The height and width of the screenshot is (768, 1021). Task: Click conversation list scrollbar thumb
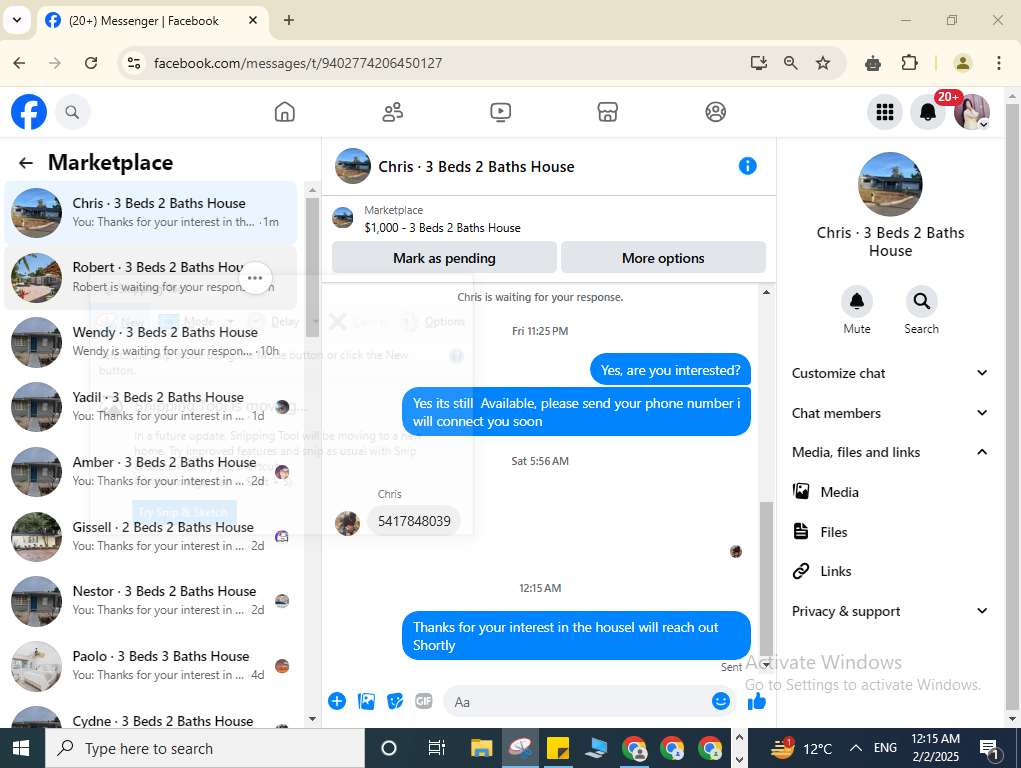pyautogui.click(x=313, y=267)
